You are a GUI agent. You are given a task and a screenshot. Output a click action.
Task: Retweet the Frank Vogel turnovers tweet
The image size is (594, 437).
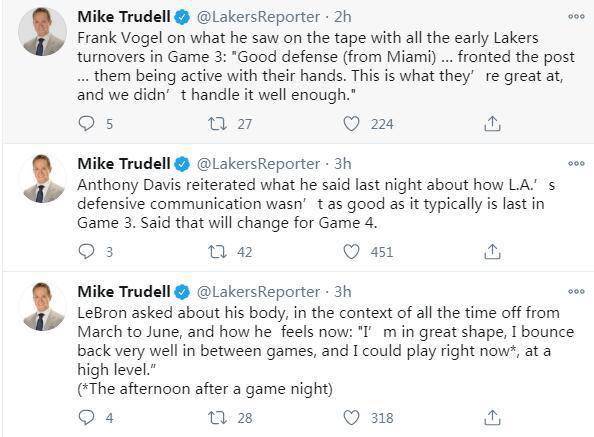pyautogui.click(x=217, y=123)
